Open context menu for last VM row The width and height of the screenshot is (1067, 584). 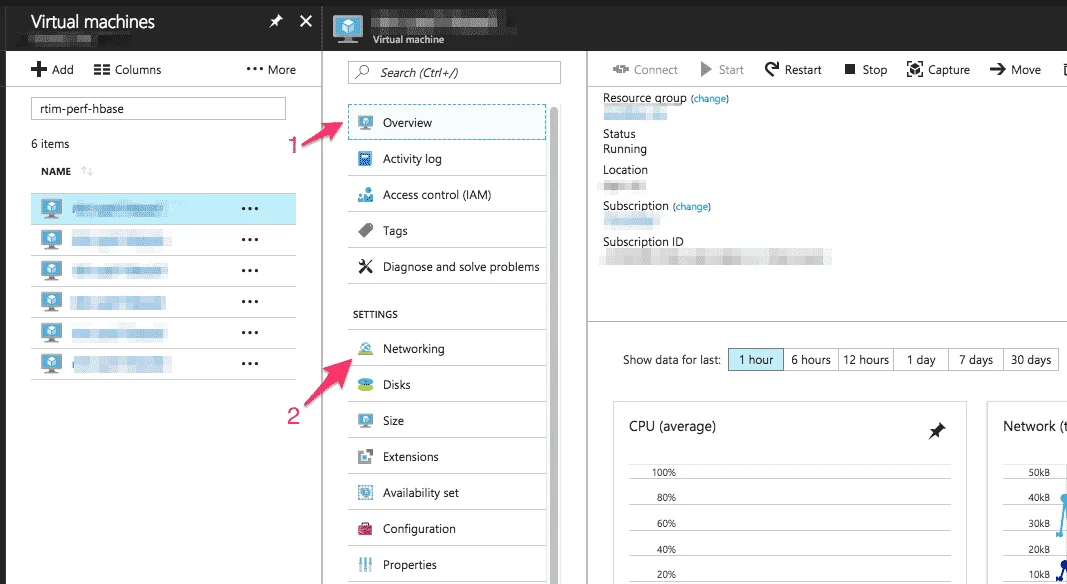pyautogui.click(x=250, y=363)
